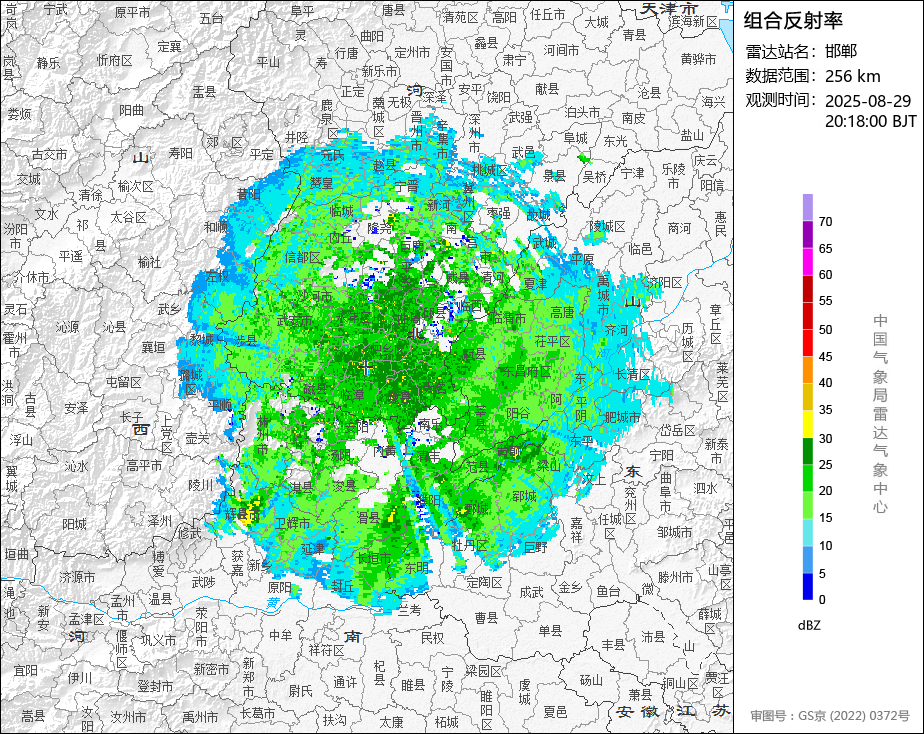This screenshot has width=924, height=734.
Task: Click the map approval number 审图号 text
Action: pyautogui.click(x=830, y=715)
